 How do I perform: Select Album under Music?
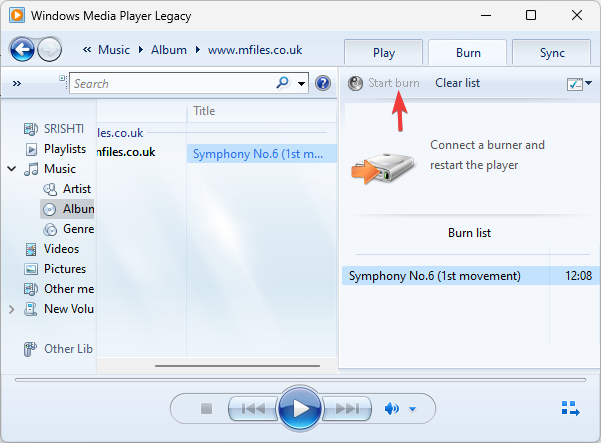click(68, 209)
